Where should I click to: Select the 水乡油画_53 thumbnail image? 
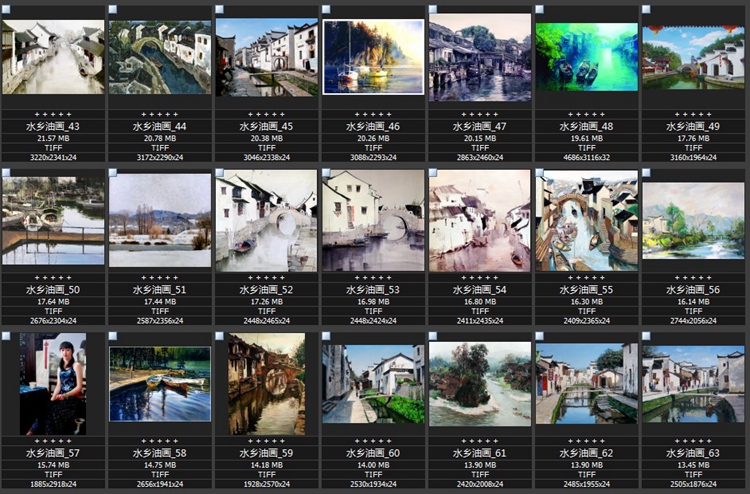point(373,220)
